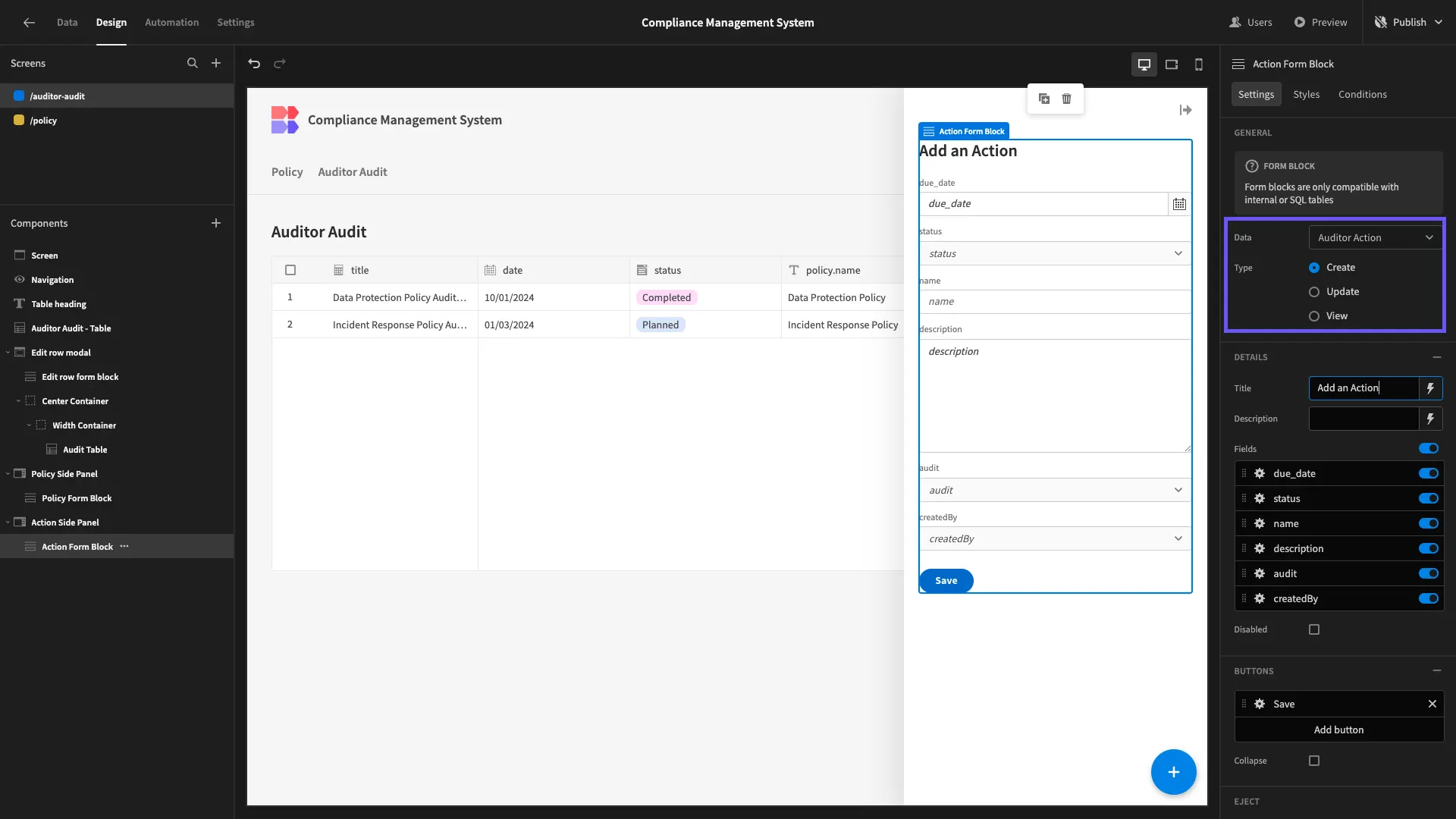Toggle the createdBy field switch

[x=1429, y=598]
